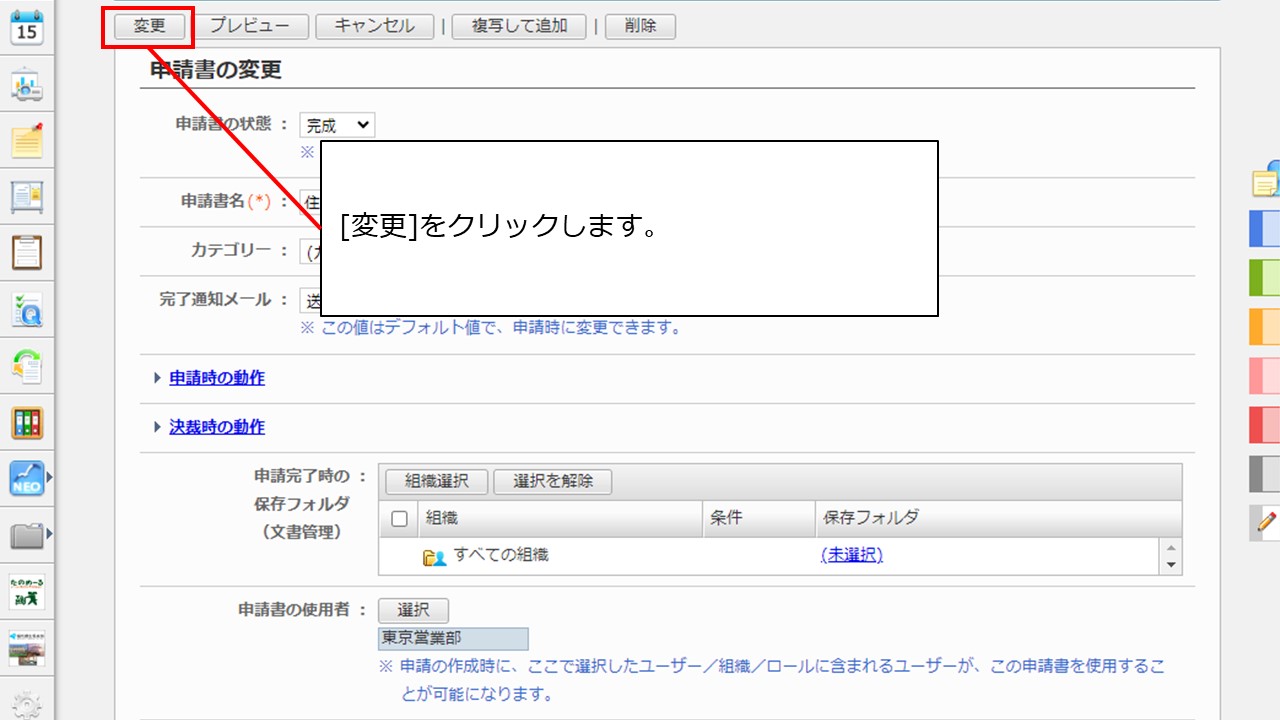Select the green color tag swatch
Image resolution: width=1280 pixels, height=720 pixels.
(x=1265, y=277)
